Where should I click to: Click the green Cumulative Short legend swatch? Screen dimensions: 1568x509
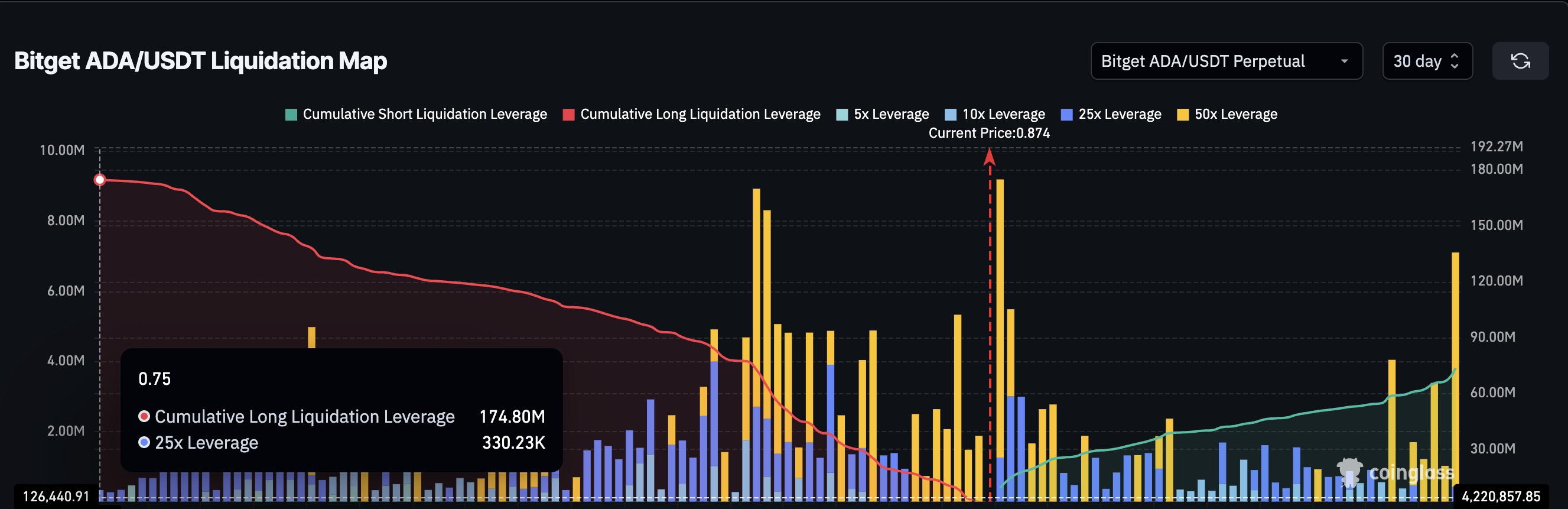point(291,115)
